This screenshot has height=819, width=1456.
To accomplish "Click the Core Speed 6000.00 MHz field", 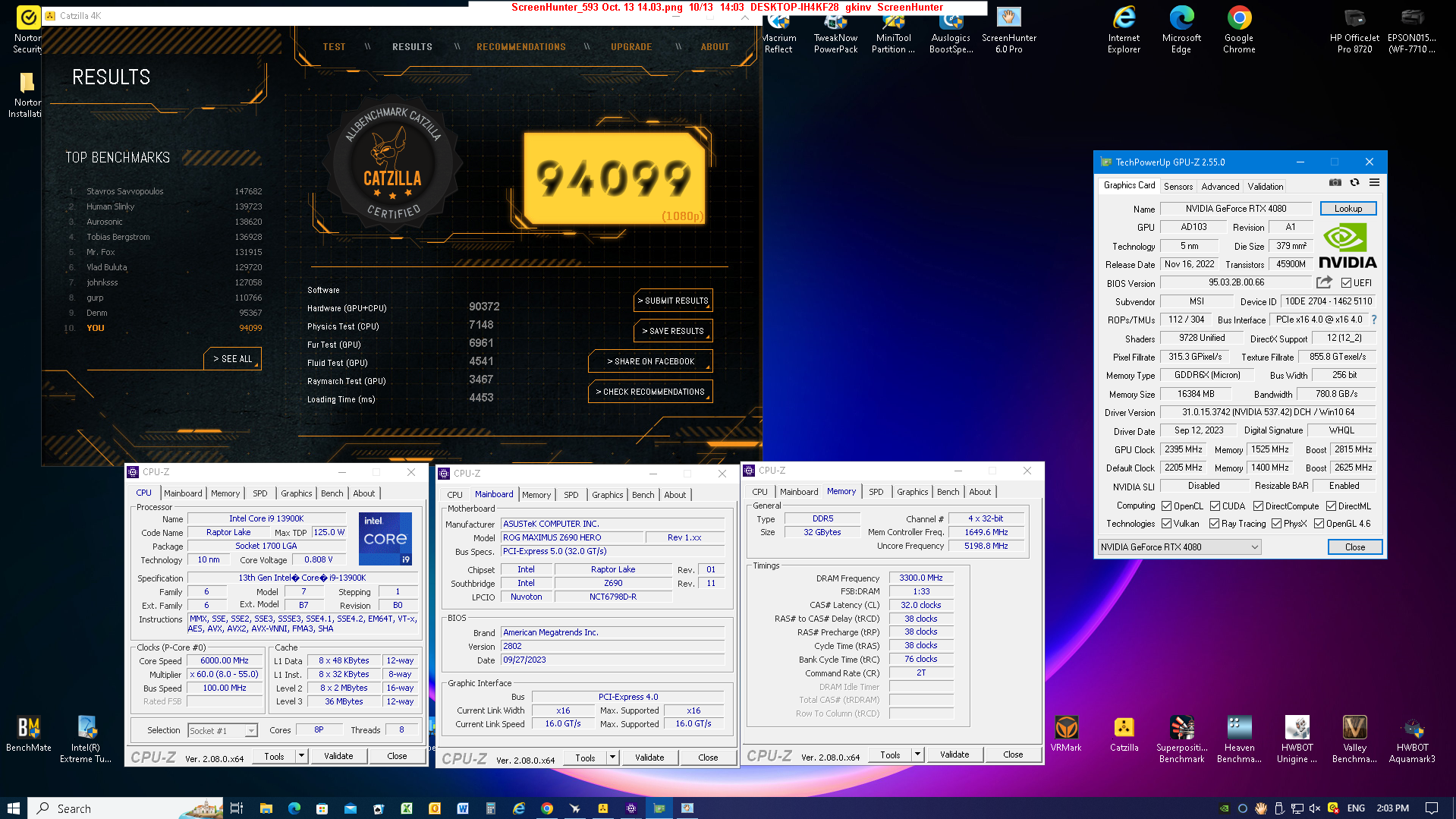I will tap(224, 661).
